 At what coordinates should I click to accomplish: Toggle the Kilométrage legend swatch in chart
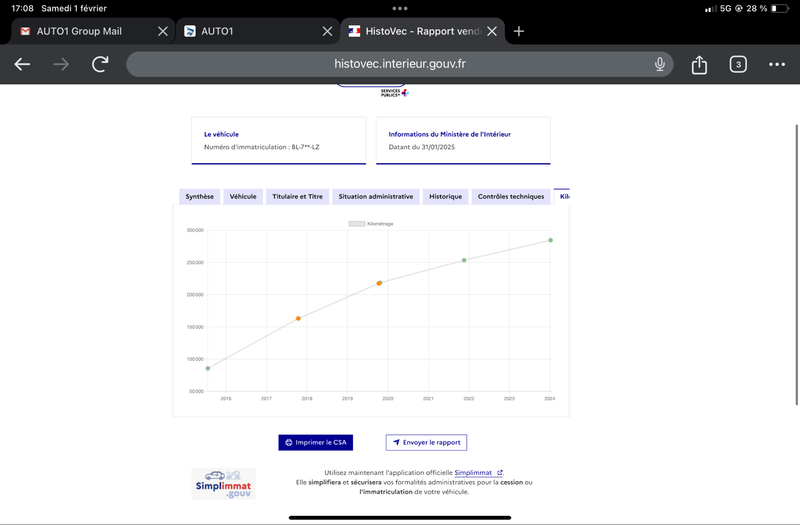[357, 223]
